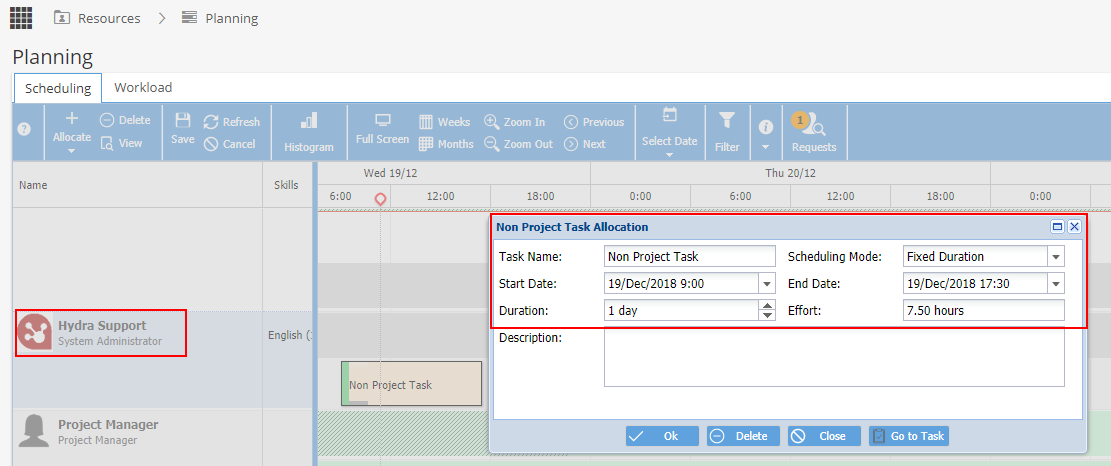Close dialog with X icon

(x=1074, y=227)
